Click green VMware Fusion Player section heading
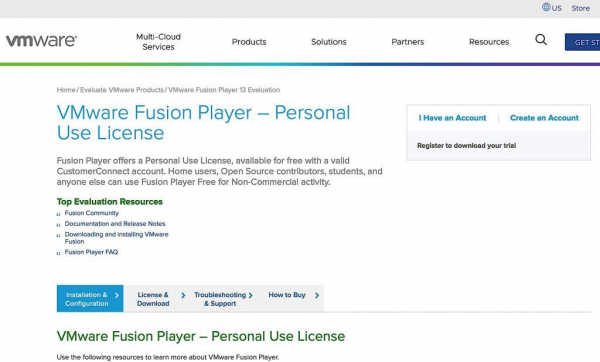This screenshot has width=600, height=362. (x=201, y=336)
